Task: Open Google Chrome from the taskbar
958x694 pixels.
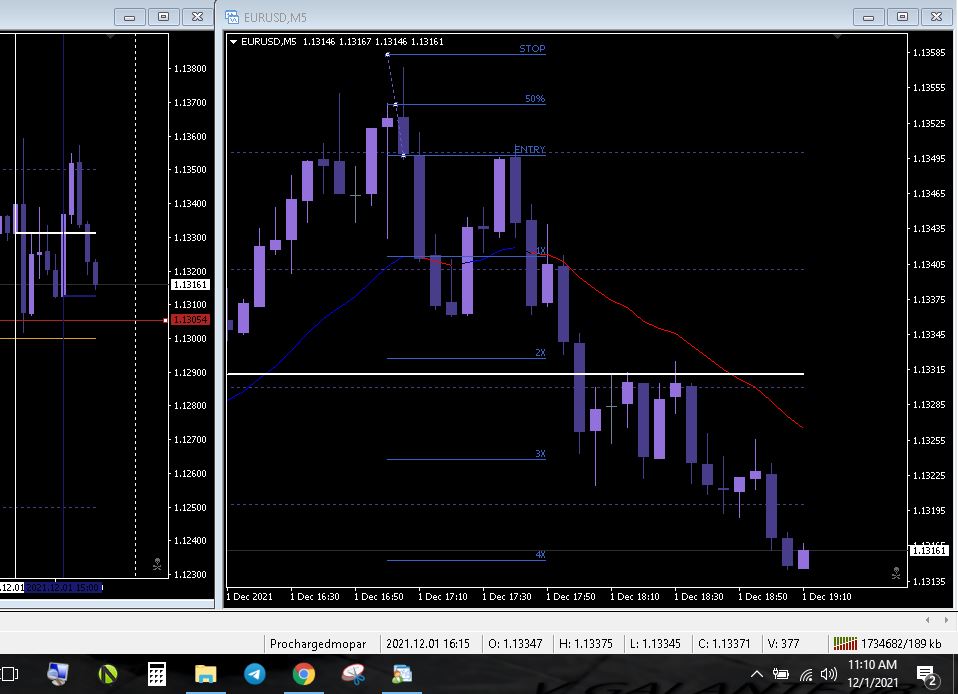Action: point(304,674)
